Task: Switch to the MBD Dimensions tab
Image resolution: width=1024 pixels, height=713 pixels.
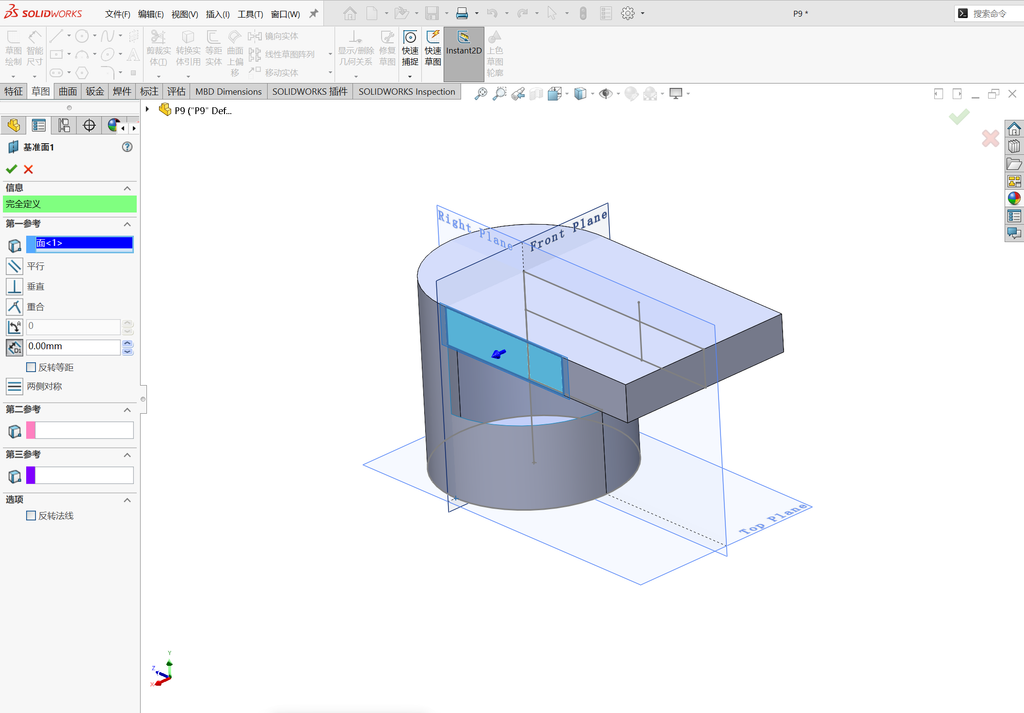Action: pyautogui.click(x=229, y=91)
